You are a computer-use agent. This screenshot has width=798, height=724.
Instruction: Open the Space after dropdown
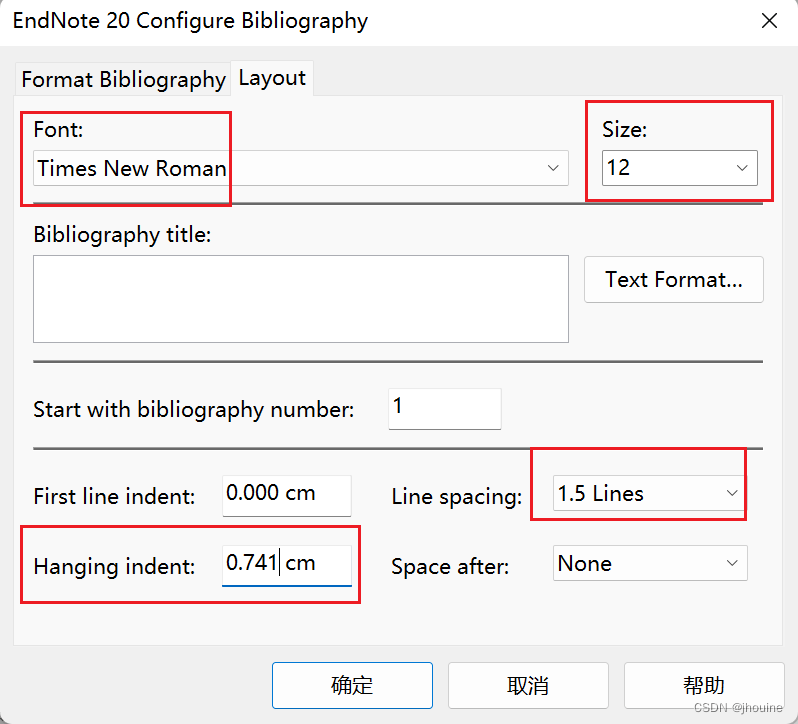click(x=733, y=563)
